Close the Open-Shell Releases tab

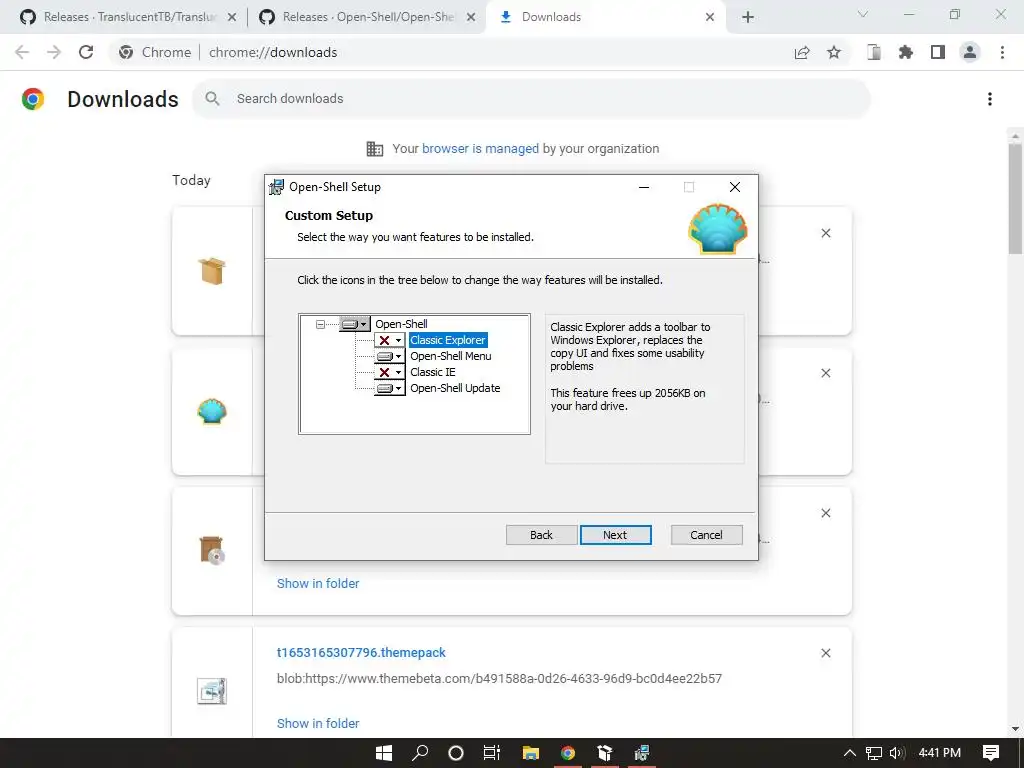[x=471, y=18]
